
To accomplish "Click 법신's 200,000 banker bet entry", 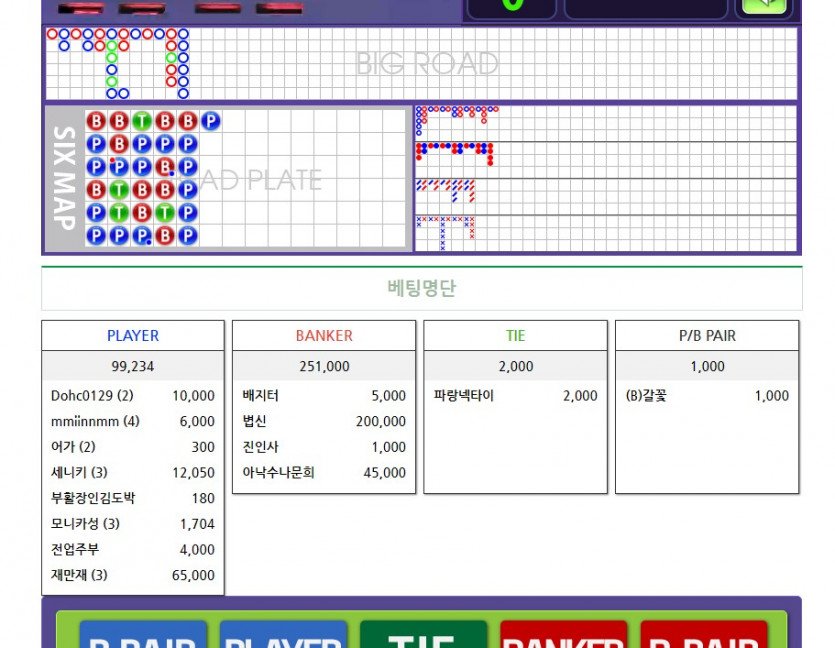I will pos(324,421).
